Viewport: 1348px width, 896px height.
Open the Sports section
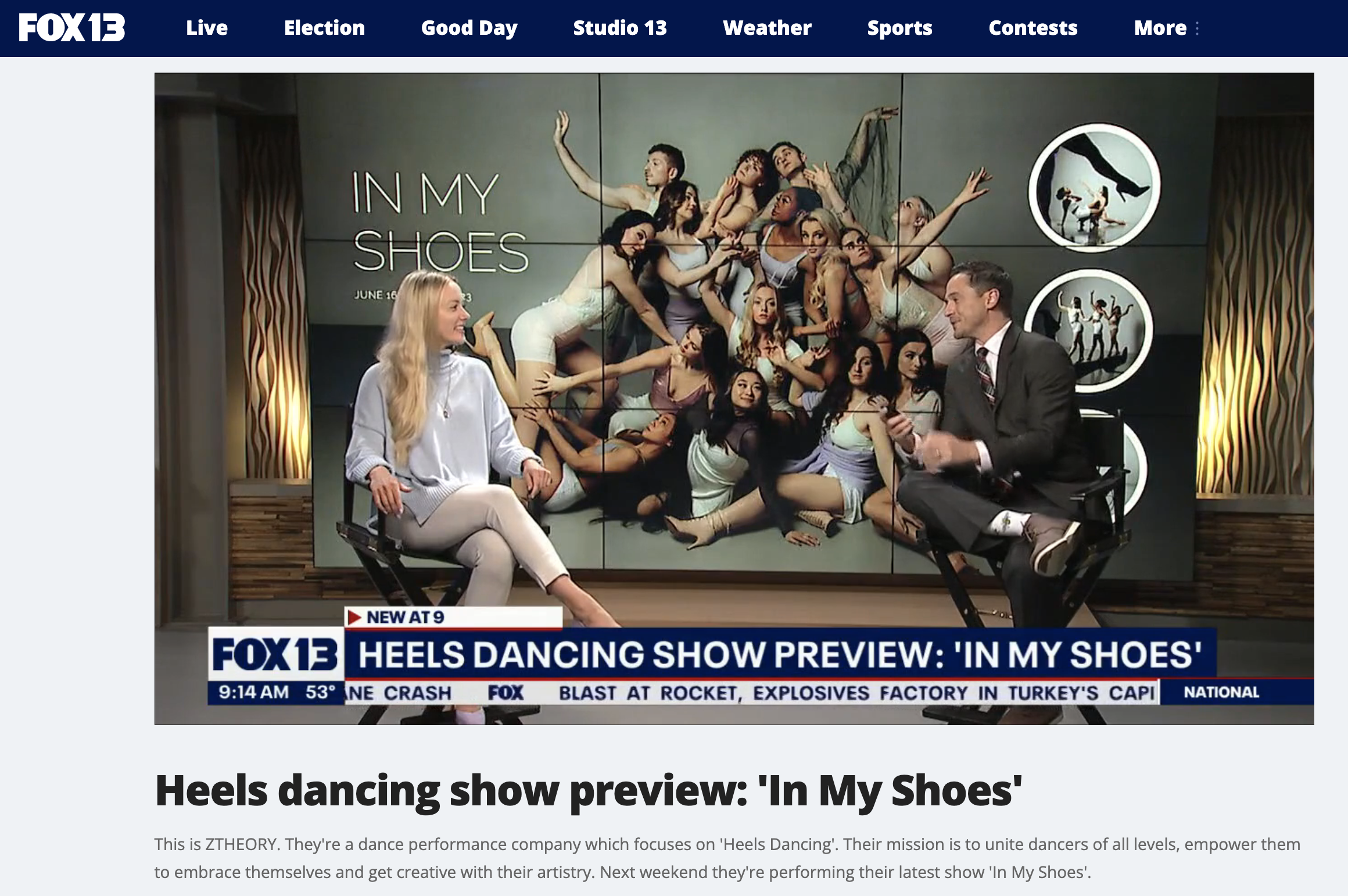[x=899, y=28]
